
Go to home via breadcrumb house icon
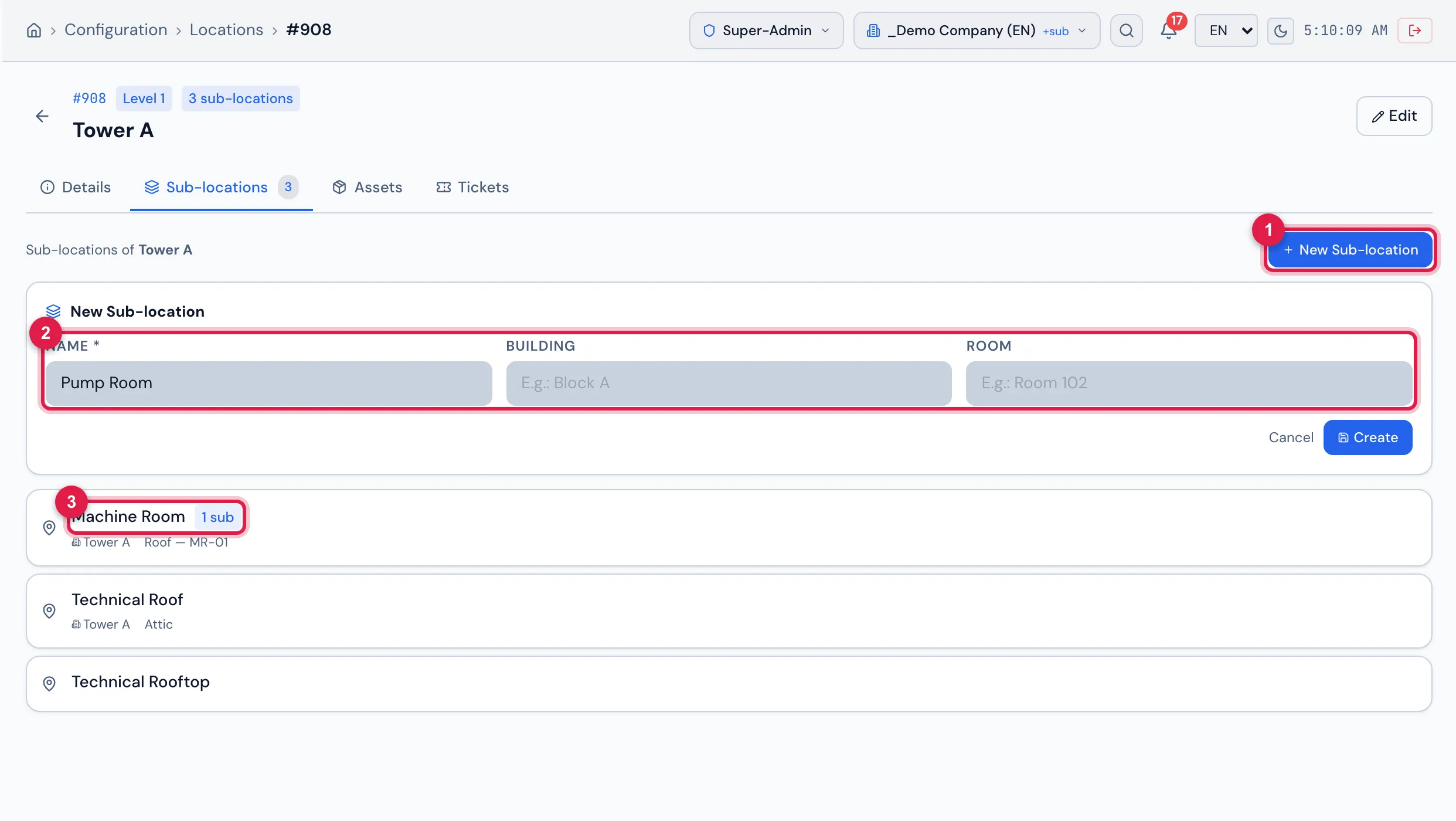click(34, 30)
